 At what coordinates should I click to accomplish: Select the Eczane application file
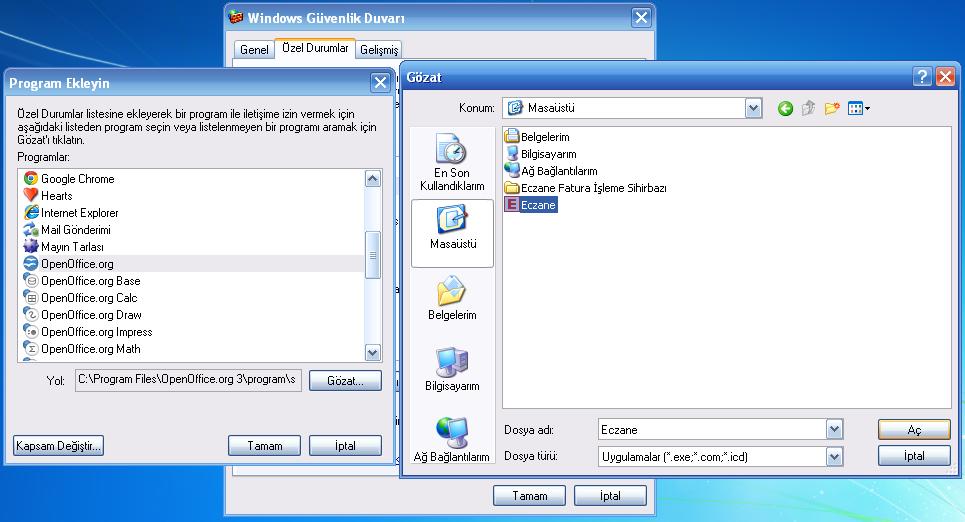pyautogui.click(x=531, y=205)
